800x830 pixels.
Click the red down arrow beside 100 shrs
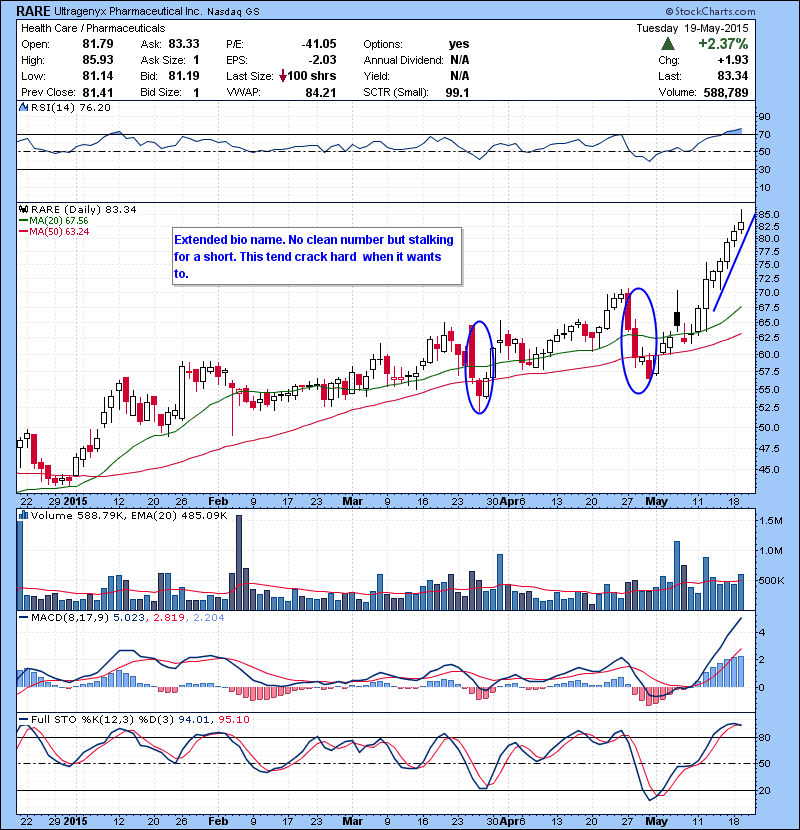283,76
